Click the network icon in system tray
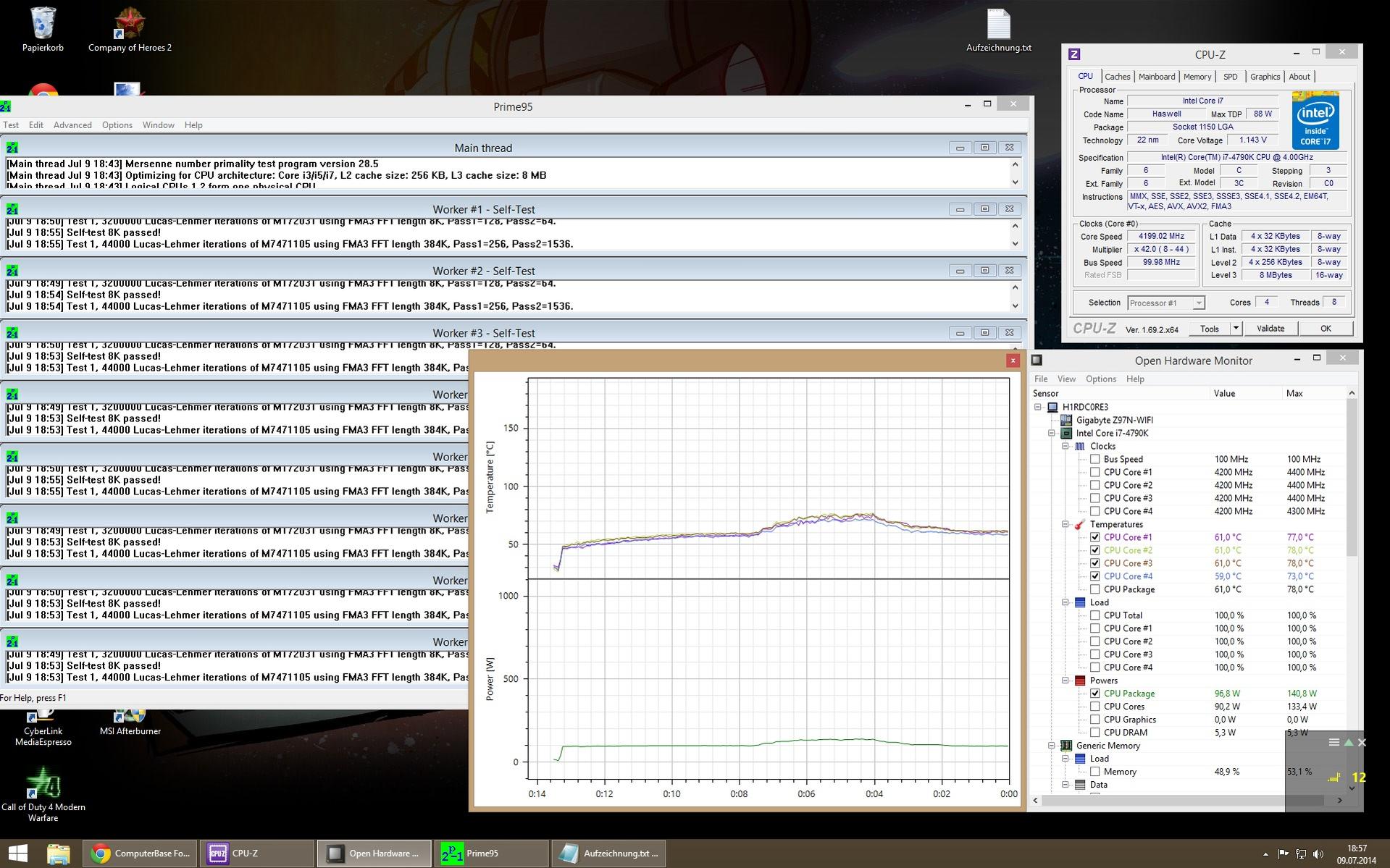The width and height of the screenshot is (1390, 868). 1301,854
